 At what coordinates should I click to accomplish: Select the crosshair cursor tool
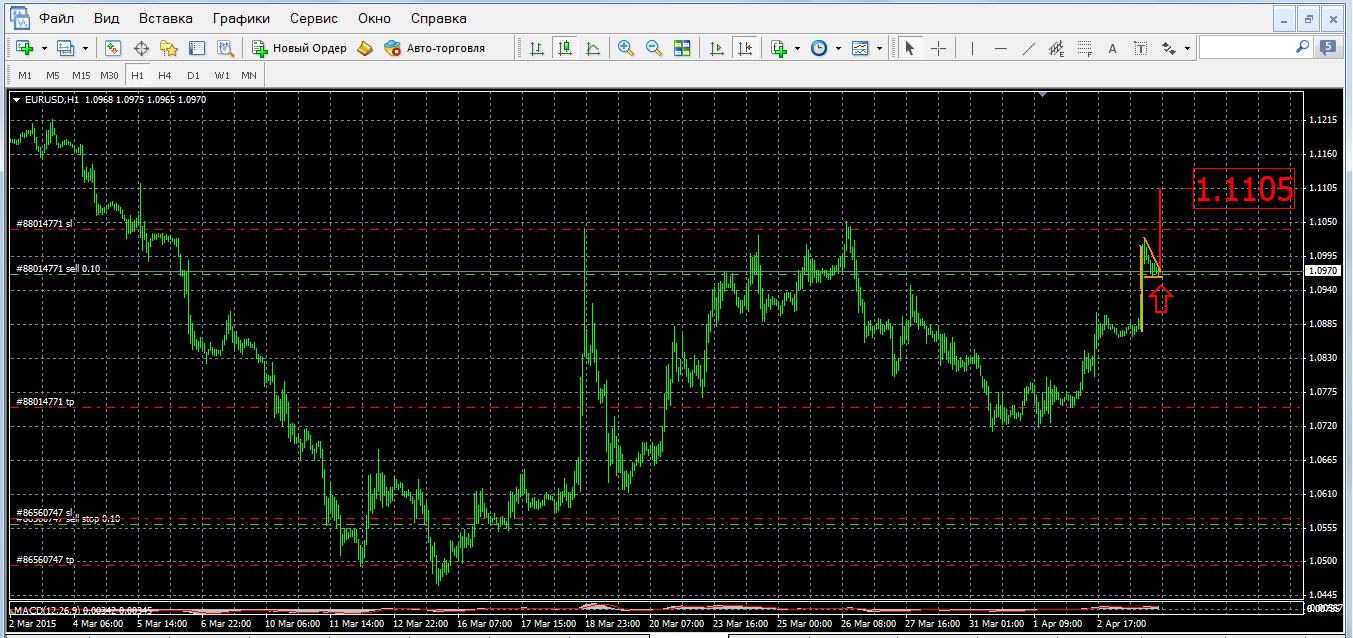point(939,48)
